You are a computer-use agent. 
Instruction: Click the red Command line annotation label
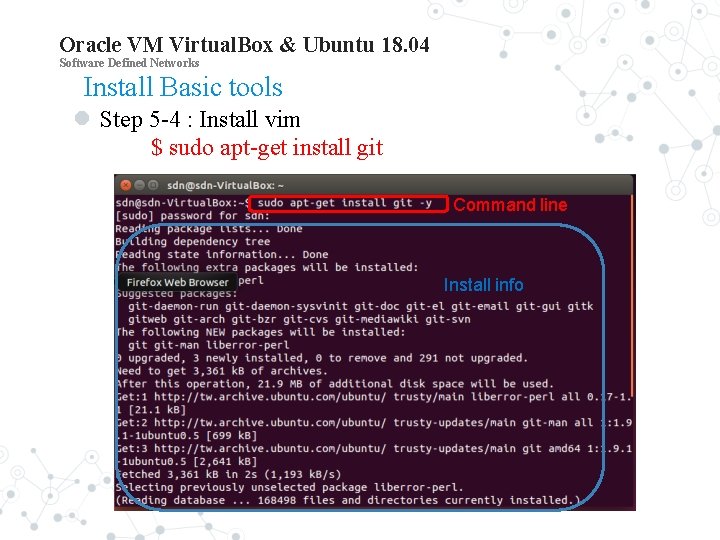point(510,205)
